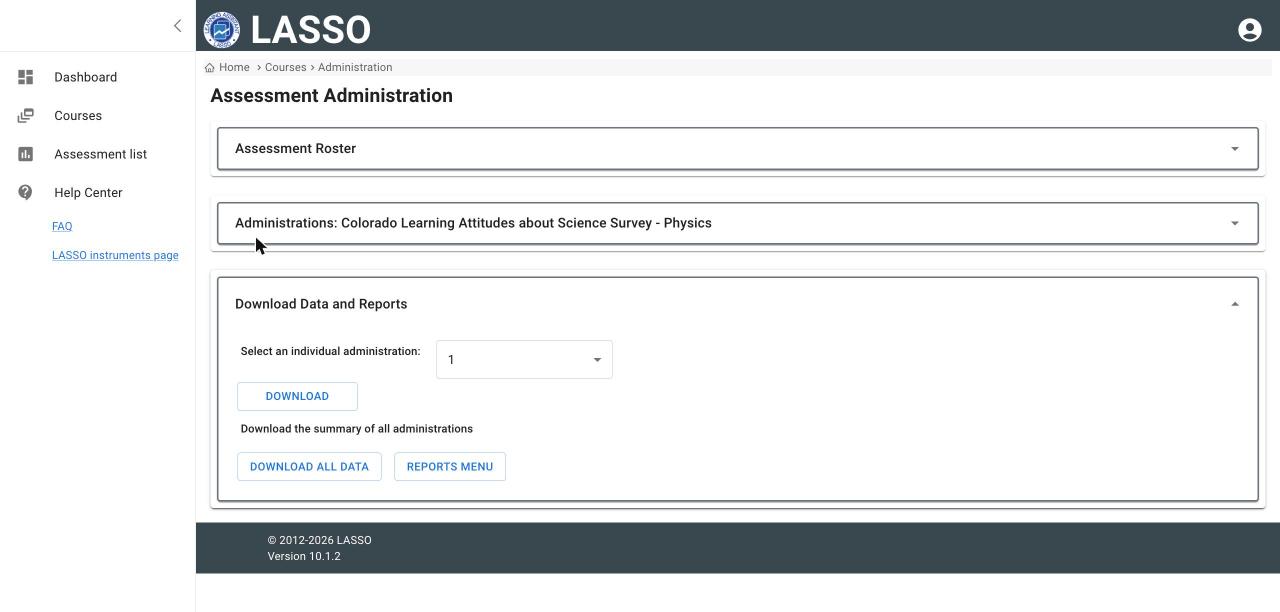Open Help Center from the sidebar
The width and height of the screenshot is (1280, 612).
88,193
